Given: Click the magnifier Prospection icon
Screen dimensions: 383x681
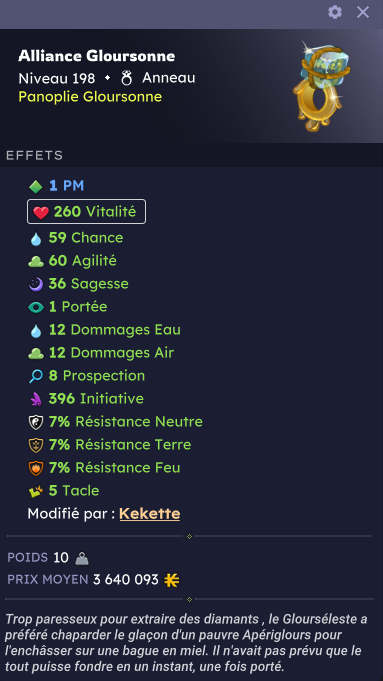Looking at the screenshot, I should pyautogui.click(x=36, y=376).
